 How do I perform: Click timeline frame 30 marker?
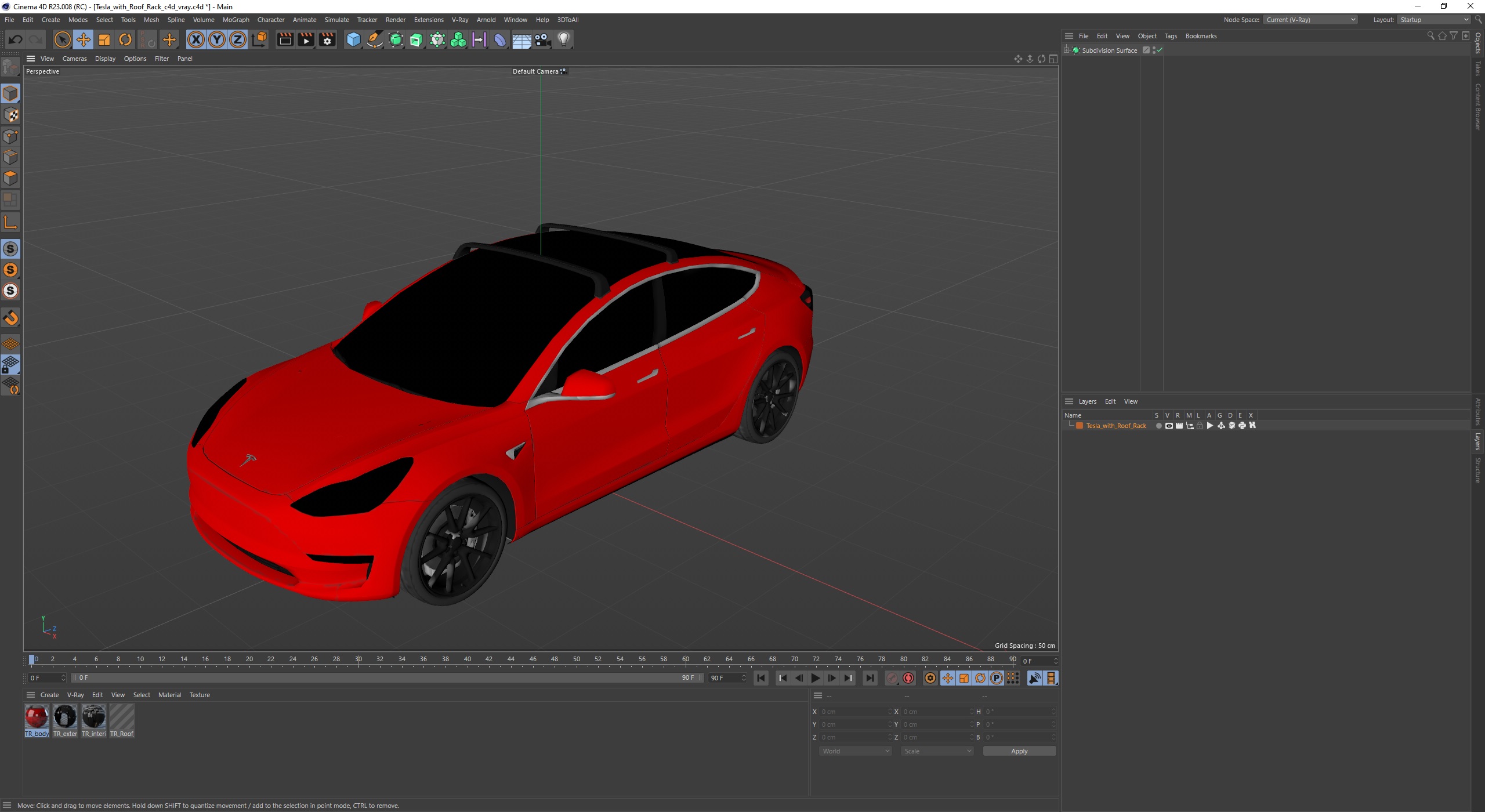click(x=358, y=659)
